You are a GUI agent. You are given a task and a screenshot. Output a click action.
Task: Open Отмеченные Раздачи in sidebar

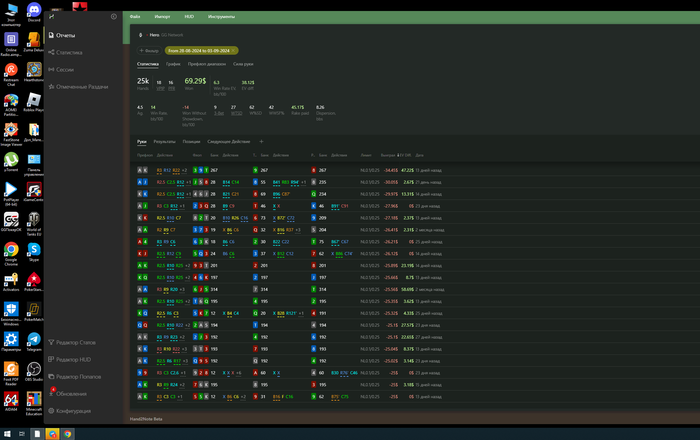(78, 87)
